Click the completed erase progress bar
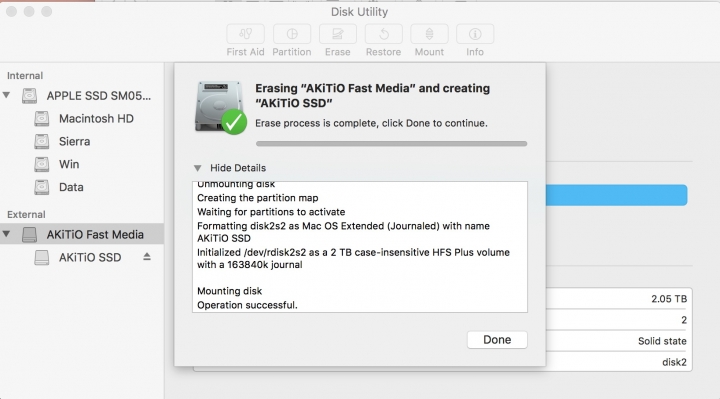Viewport: 720px width, 399px height. 391,144
